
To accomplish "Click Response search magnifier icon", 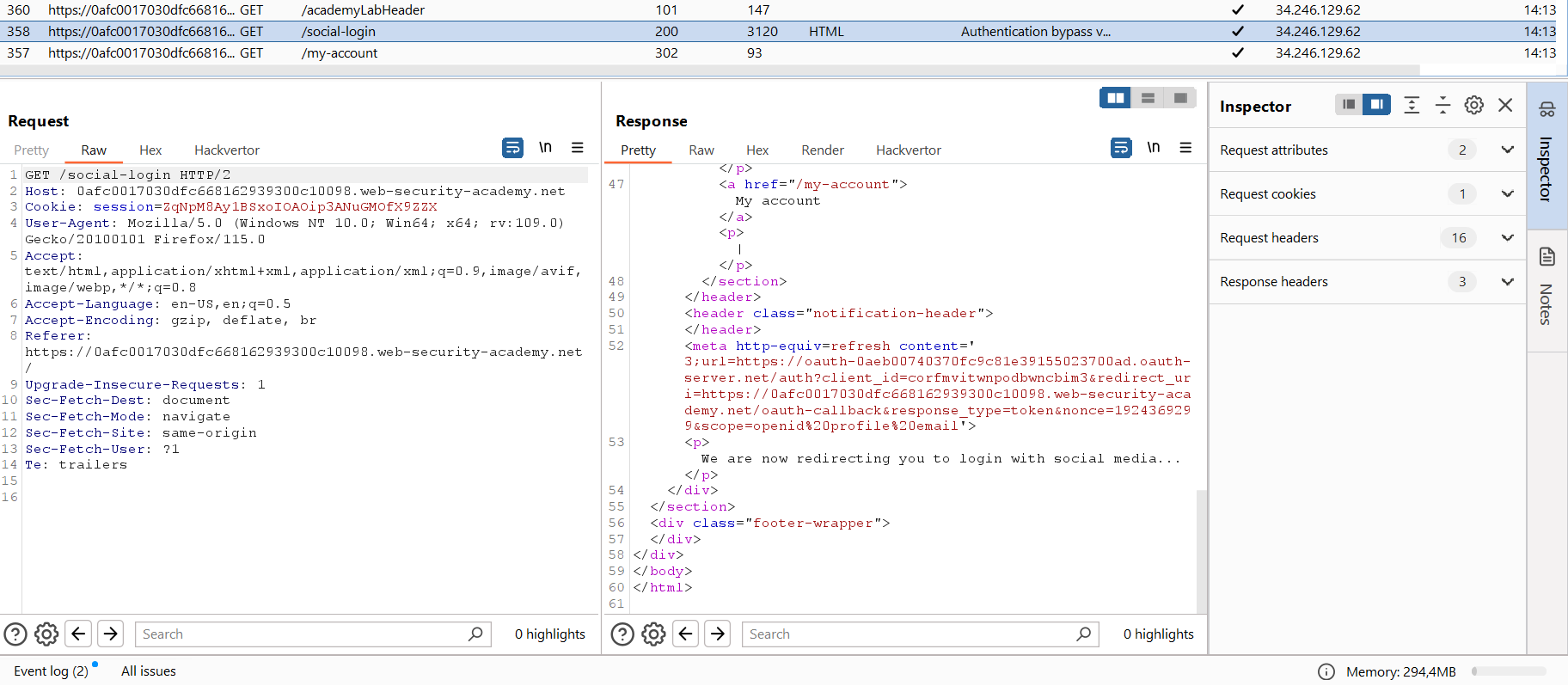I will pyautogui.click(x=1084, y=634).
